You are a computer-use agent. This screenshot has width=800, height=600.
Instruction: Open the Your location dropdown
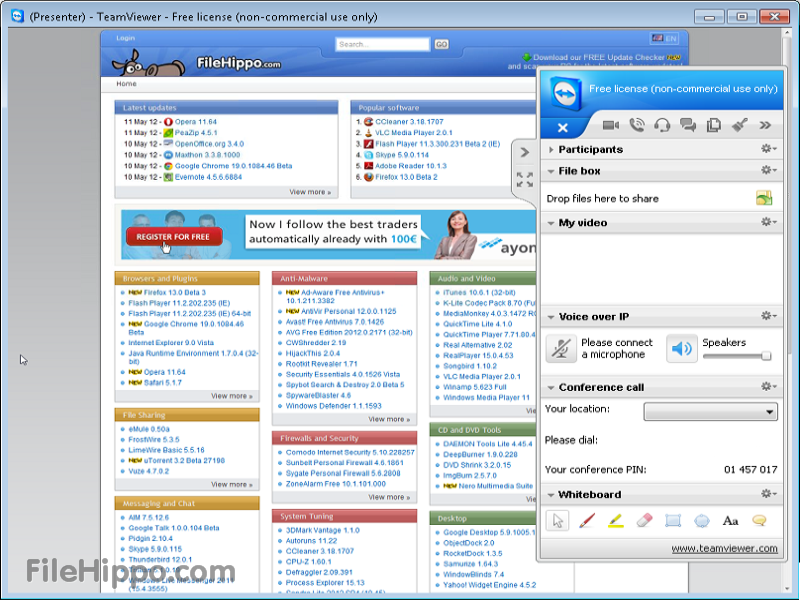tap(711, 412)
